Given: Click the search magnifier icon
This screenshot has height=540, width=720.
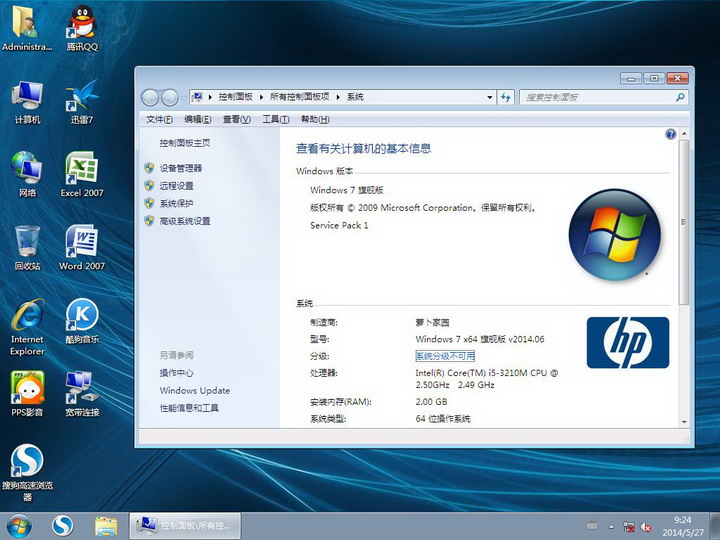Looking at the screenshot, I should 680,97.
